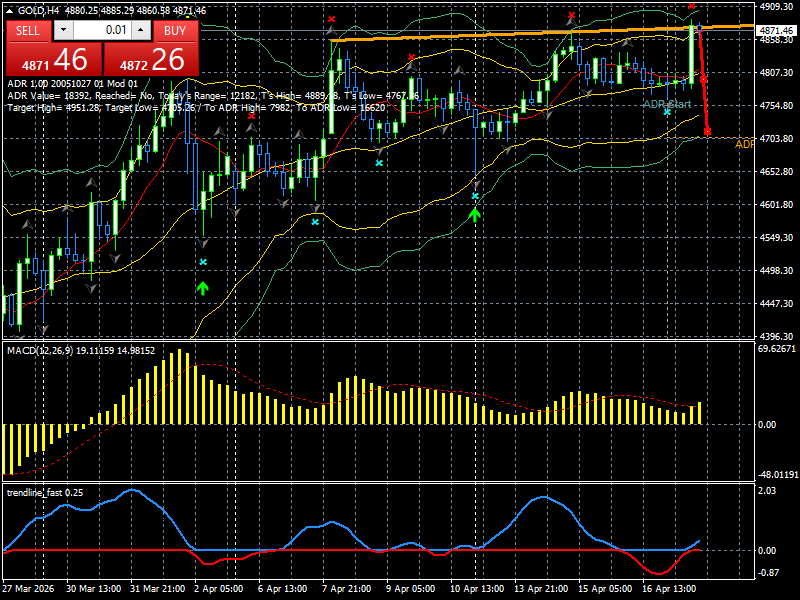Click the sell price 4871 46 tile
Image resolution: width=800 pixels, height=600 pixels.
point(54,59)
